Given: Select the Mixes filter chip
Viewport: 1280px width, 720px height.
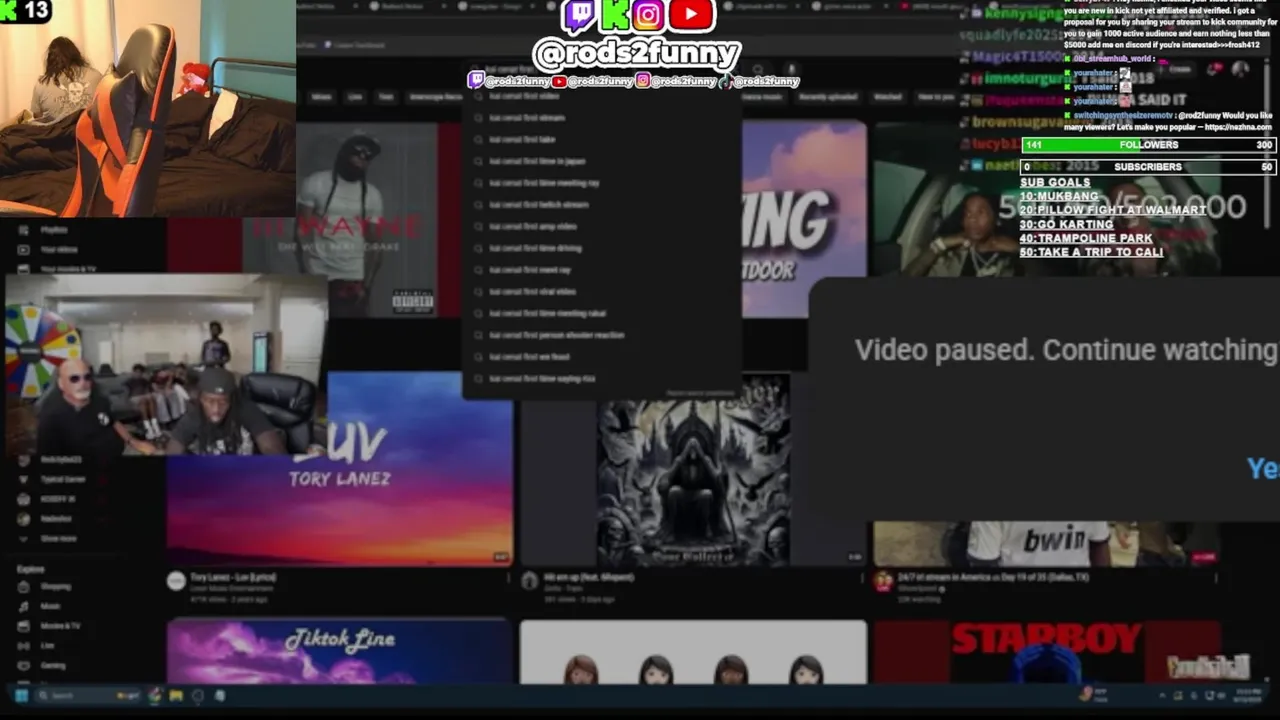Looking at the screenshot, I should pos(321,97).
